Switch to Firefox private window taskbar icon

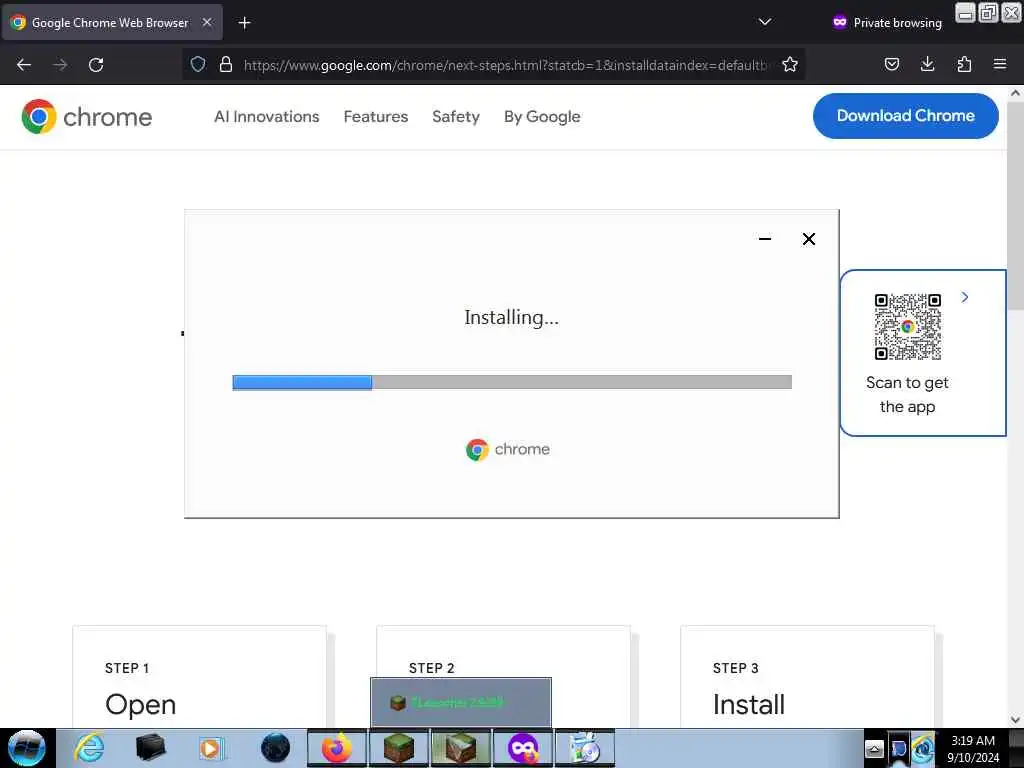[522, 748]
